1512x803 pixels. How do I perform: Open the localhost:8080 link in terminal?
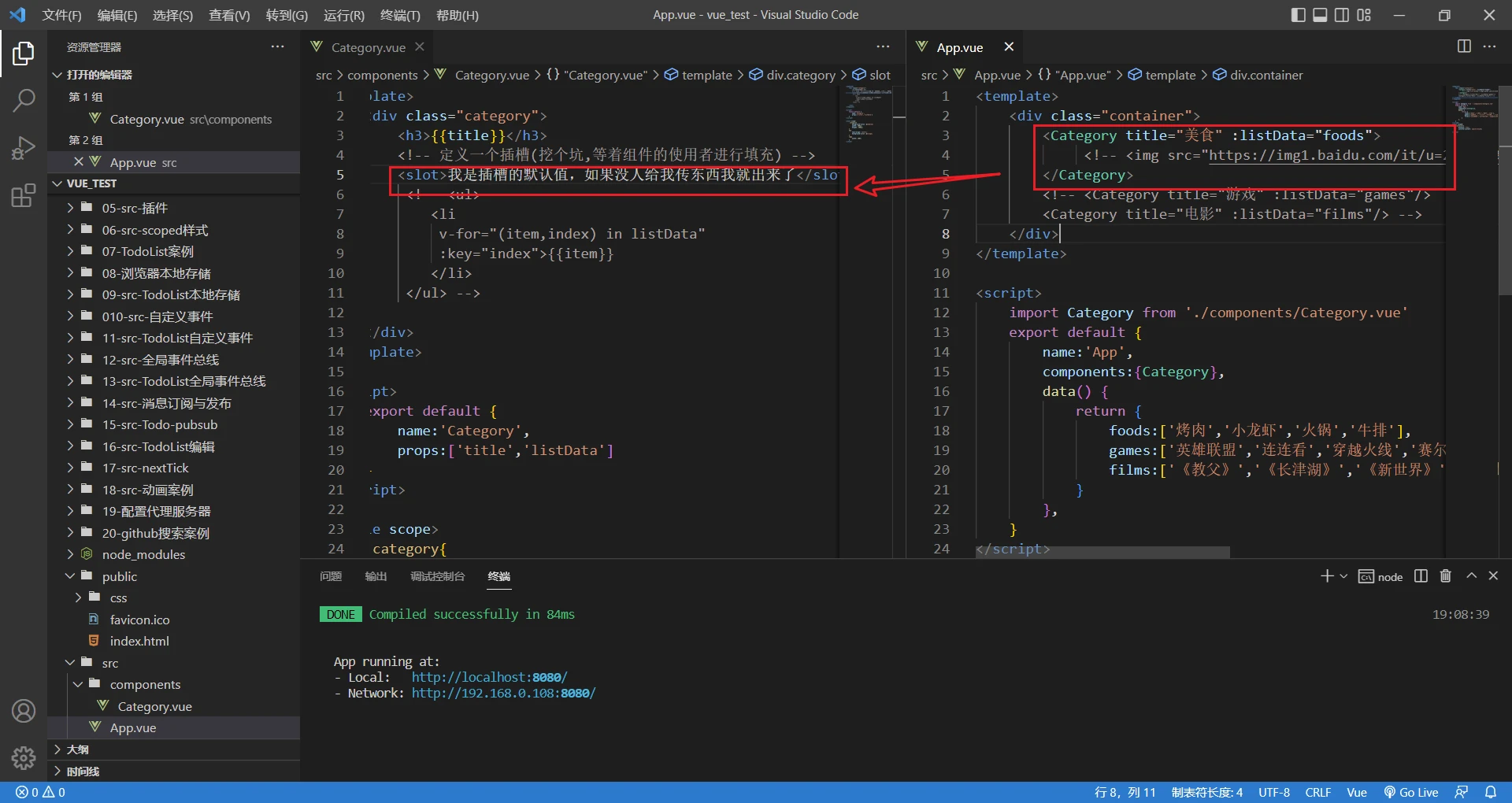488,677
